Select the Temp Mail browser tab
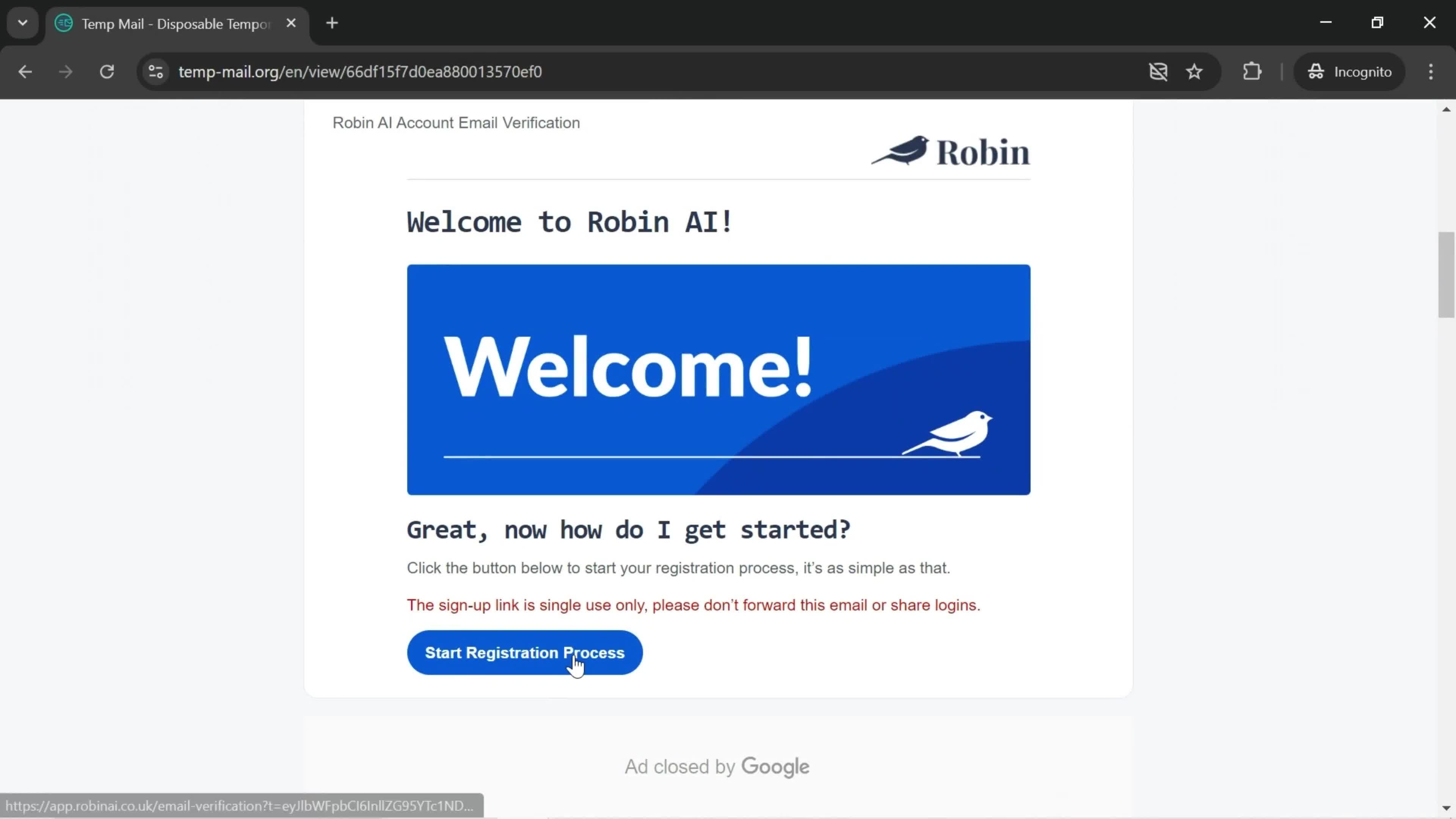This screenshot has height=819, width=1456. pos(176,24)
